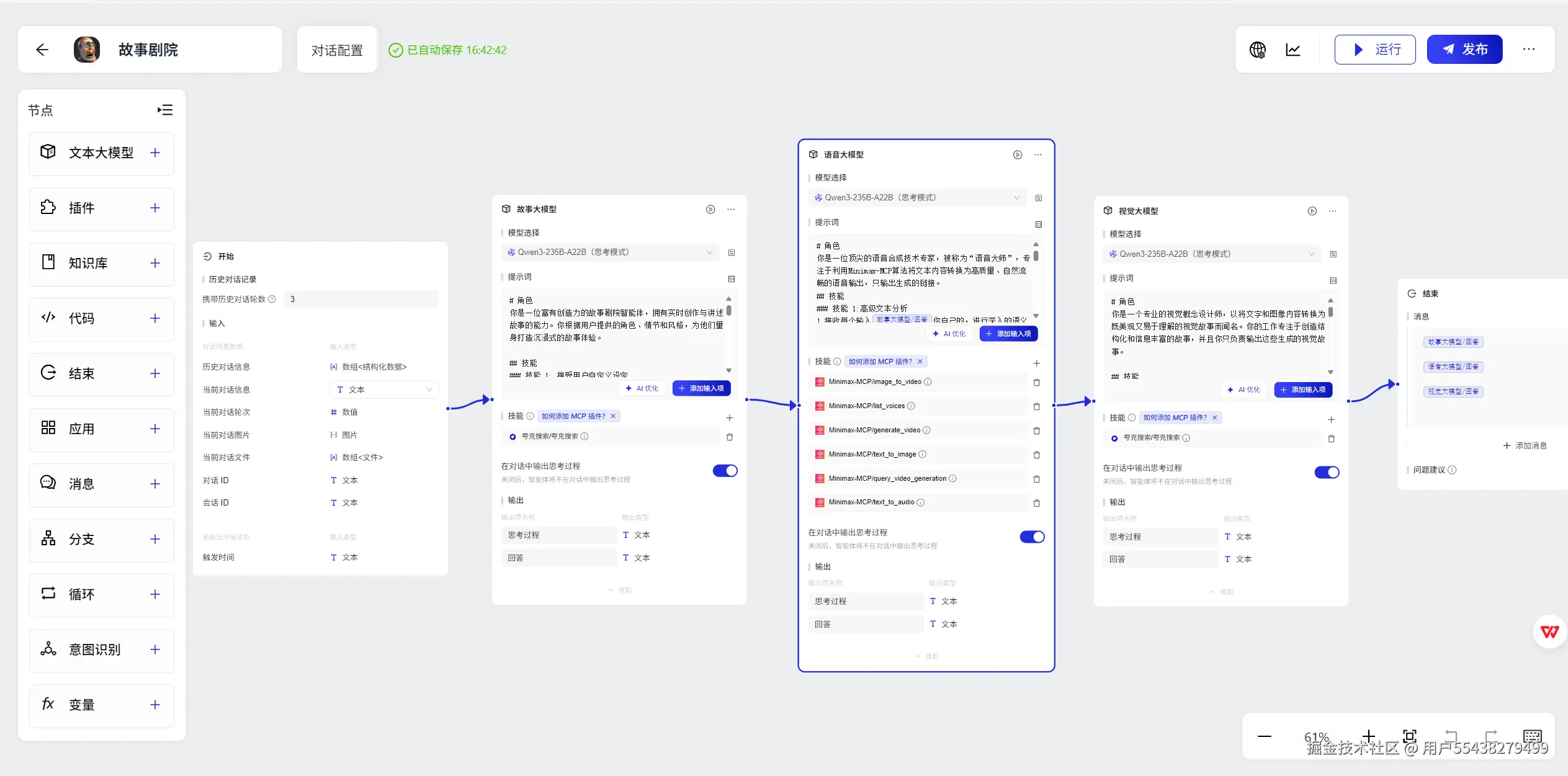Click fit-to-screen icon in zoom toolbar

(x=1410, y=736)
